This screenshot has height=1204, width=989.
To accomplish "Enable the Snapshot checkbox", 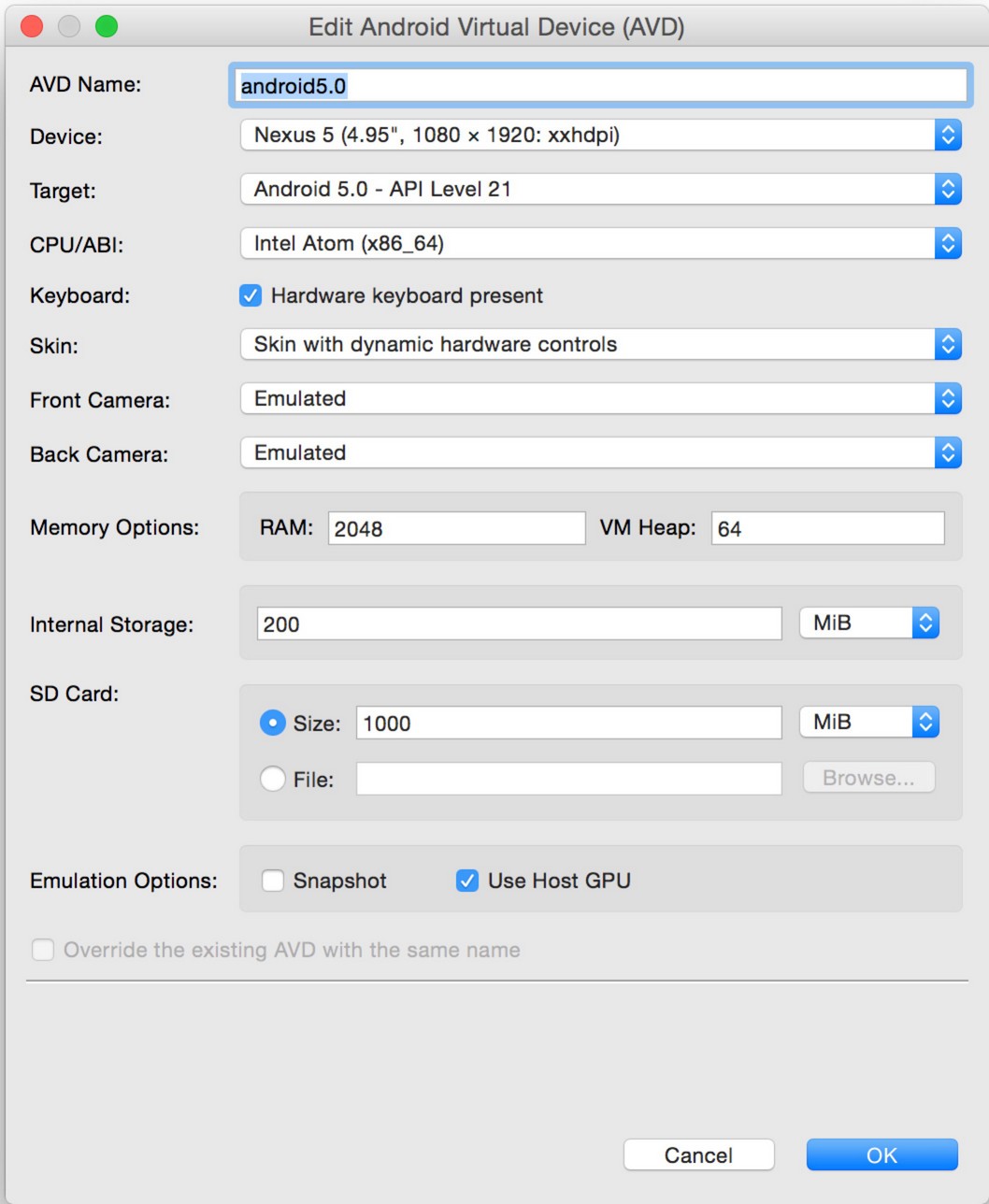I will point(273,881).
